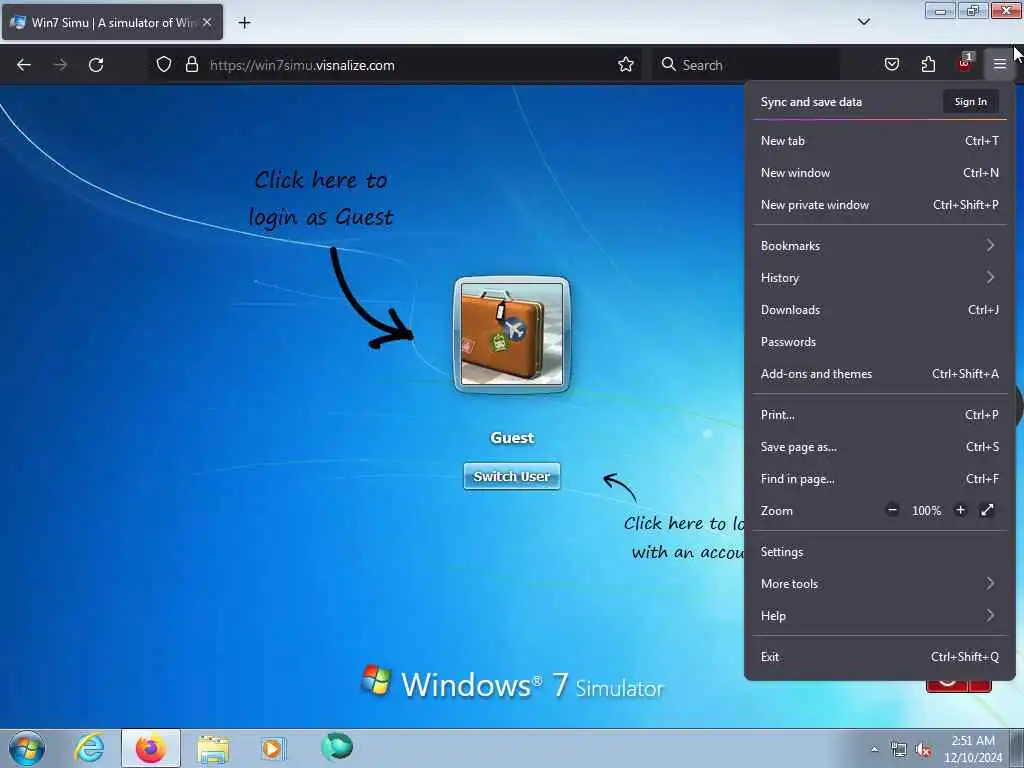This screenshot has height=768, width=1024.
Task: Enter full screen with the arrows icon
Action: coord(987,510)
